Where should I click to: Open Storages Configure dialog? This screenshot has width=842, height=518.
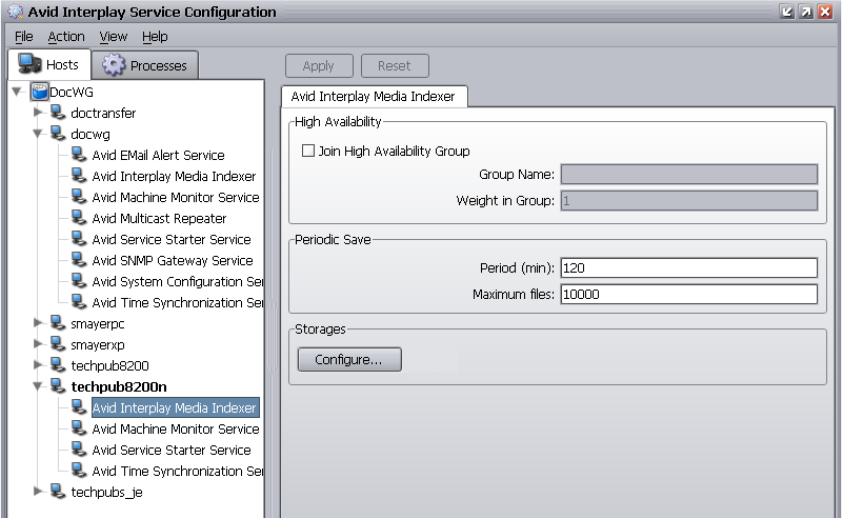[350, 359]
